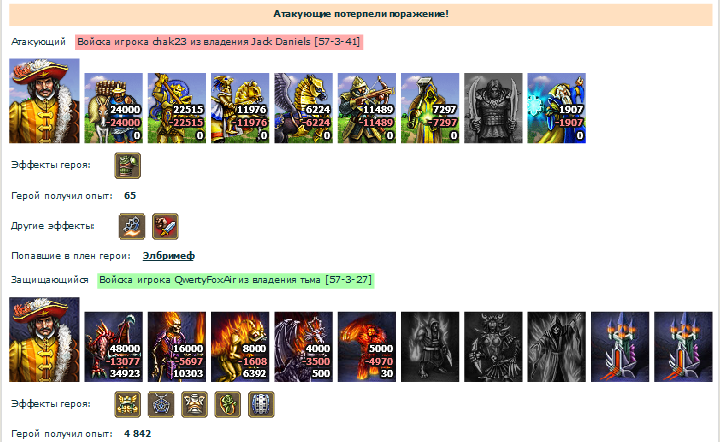The image size is (720, 442).
Task: Click the spider web hero effect icon
Action: coord(161,404)
